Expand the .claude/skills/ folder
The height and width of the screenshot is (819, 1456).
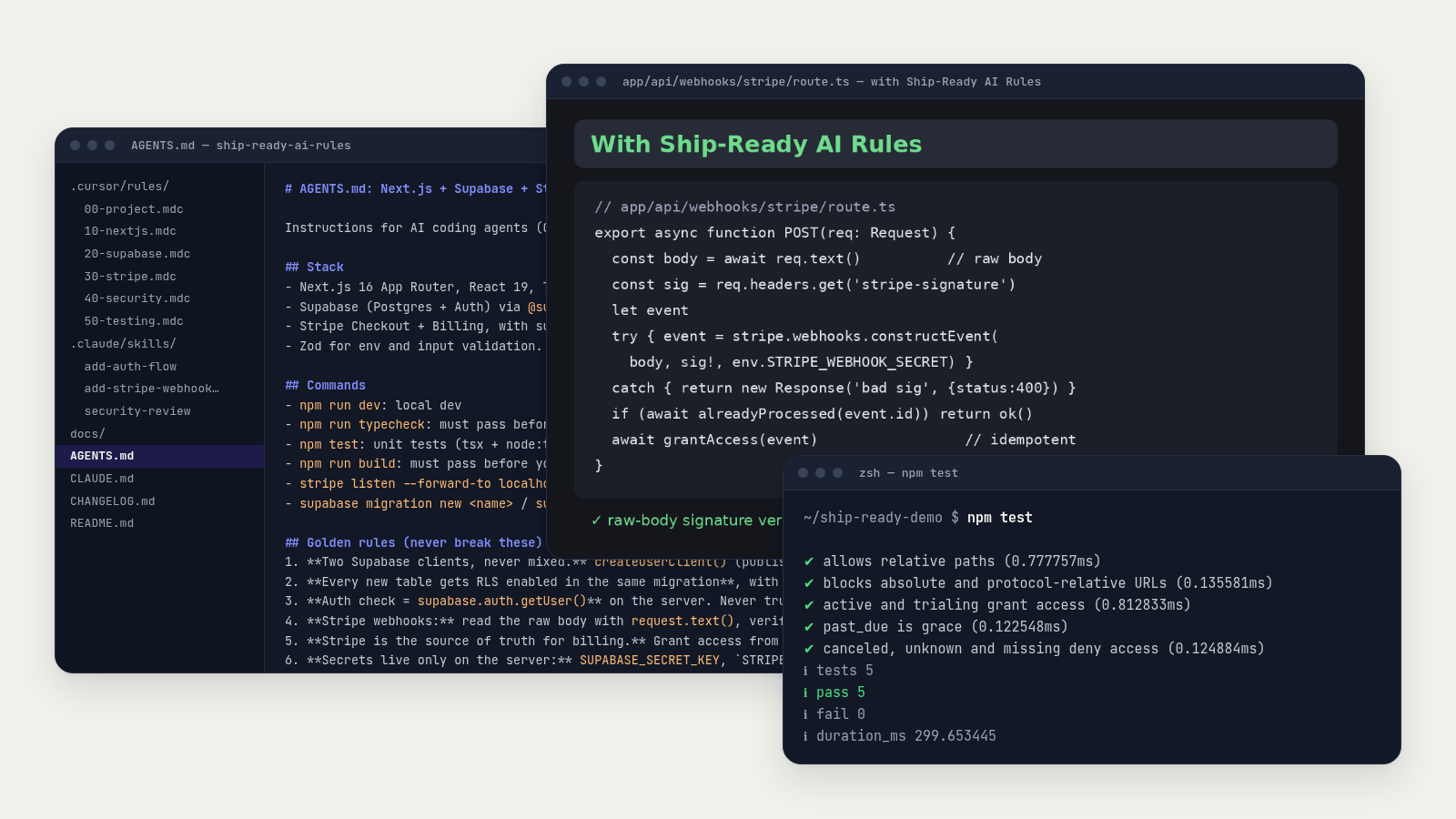pyautogui.click(x=123, y=344)
